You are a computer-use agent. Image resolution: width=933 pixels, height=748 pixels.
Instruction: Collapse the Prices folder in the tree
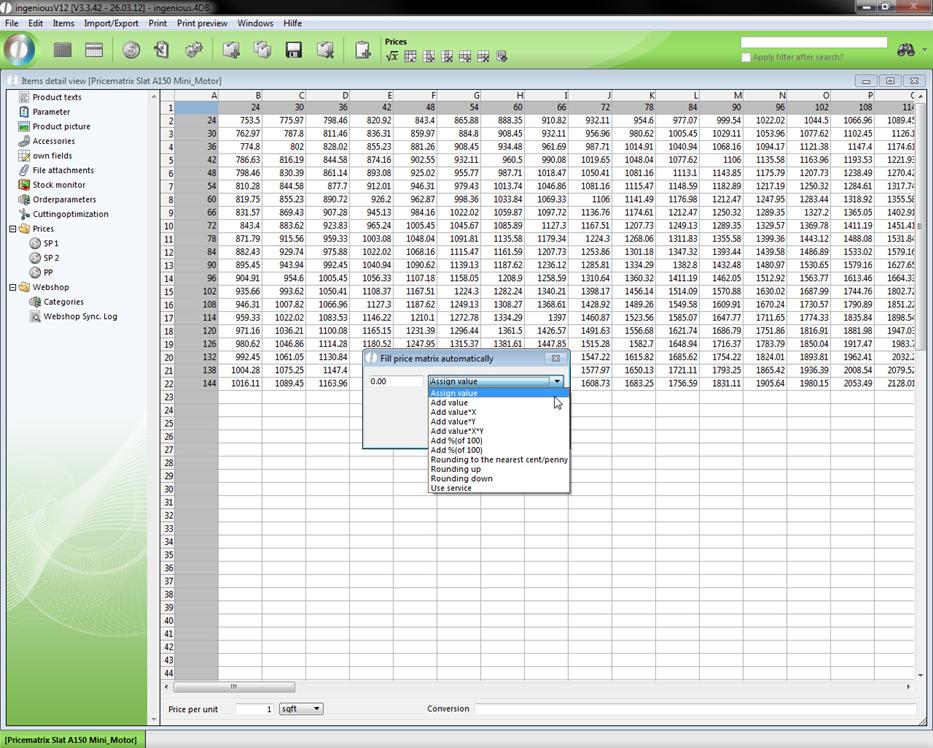[x=13, y=229]
